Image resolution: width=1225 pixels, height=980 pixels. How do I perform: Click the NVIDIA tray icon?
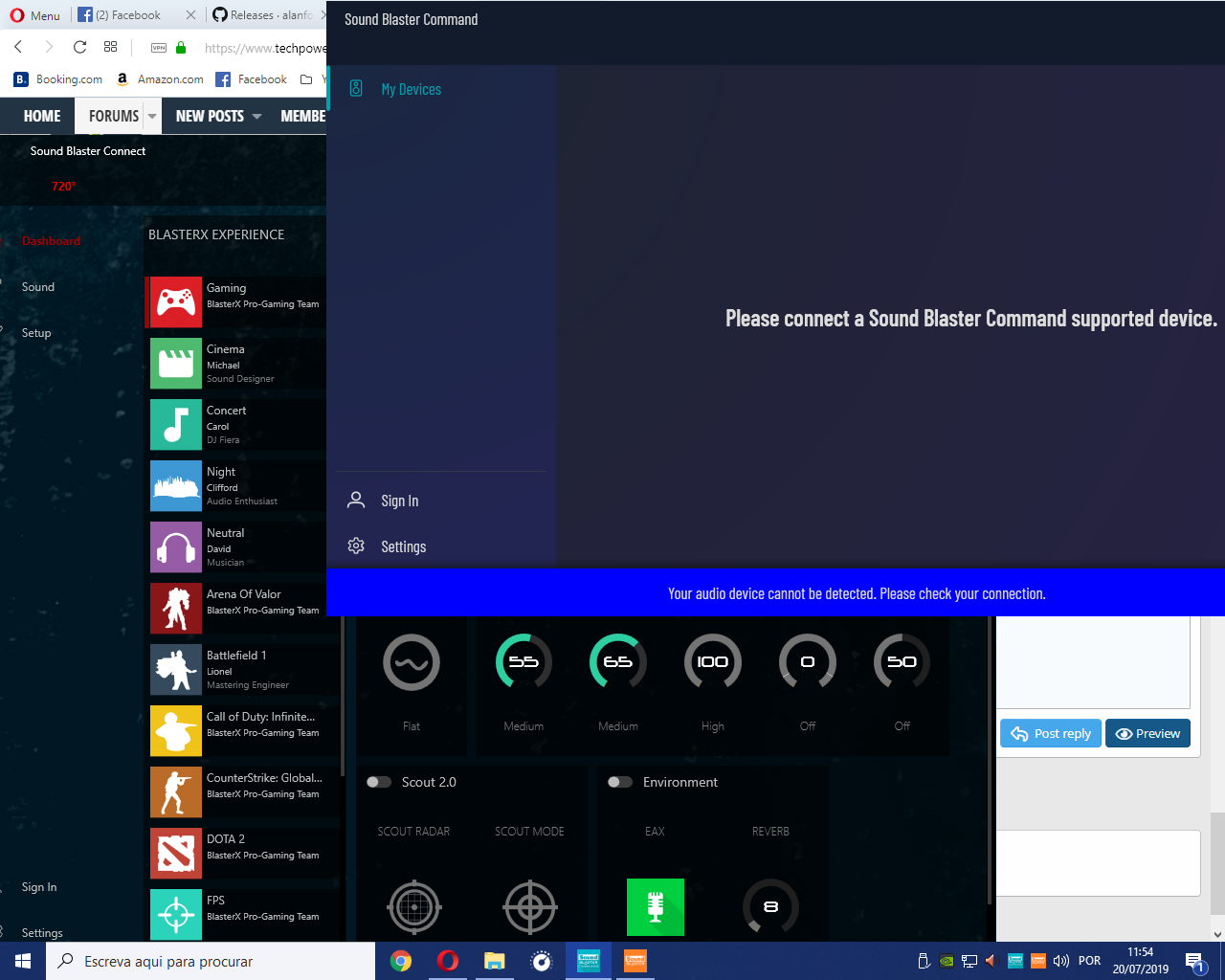point(947,961)
